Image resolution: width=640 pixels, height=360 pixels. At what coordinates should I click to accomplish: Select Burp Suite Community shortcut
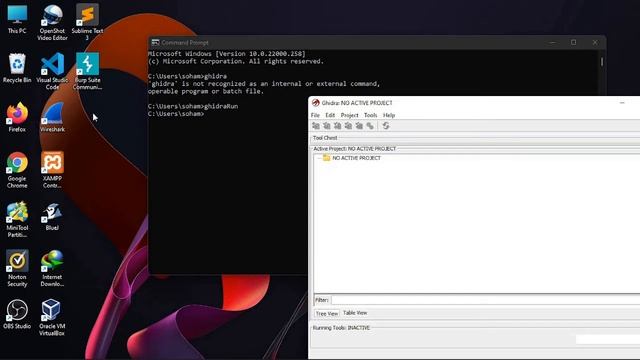coord(87,71)
